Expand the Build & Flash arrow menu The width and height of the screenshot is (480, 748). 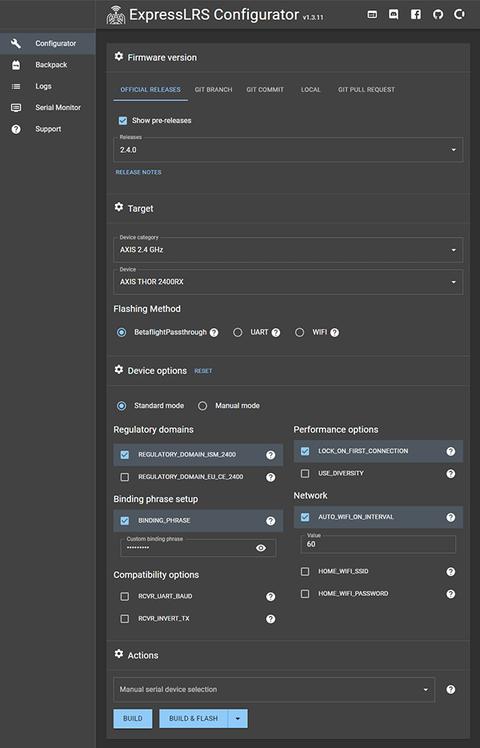[x=238, y=718]
